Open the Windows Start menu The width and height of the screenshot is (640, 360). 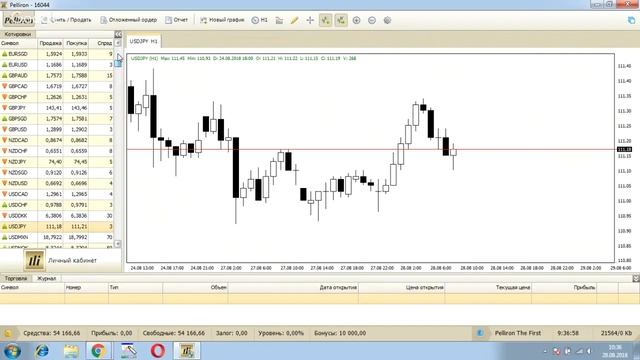coord(12,351)
